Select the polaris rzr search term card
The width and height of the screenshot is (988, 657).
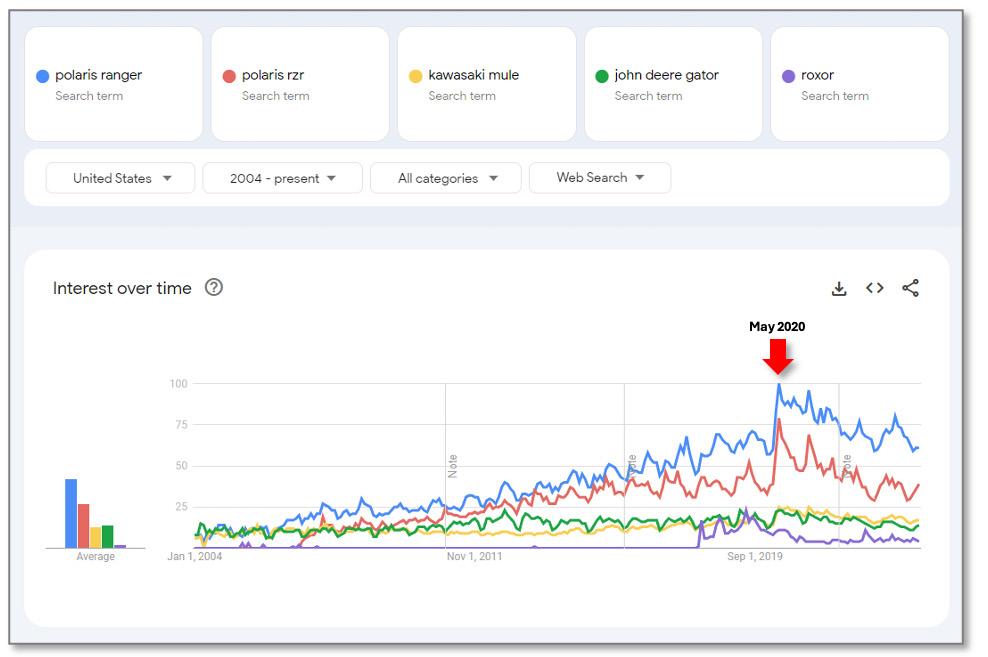(x=299, y=84)
